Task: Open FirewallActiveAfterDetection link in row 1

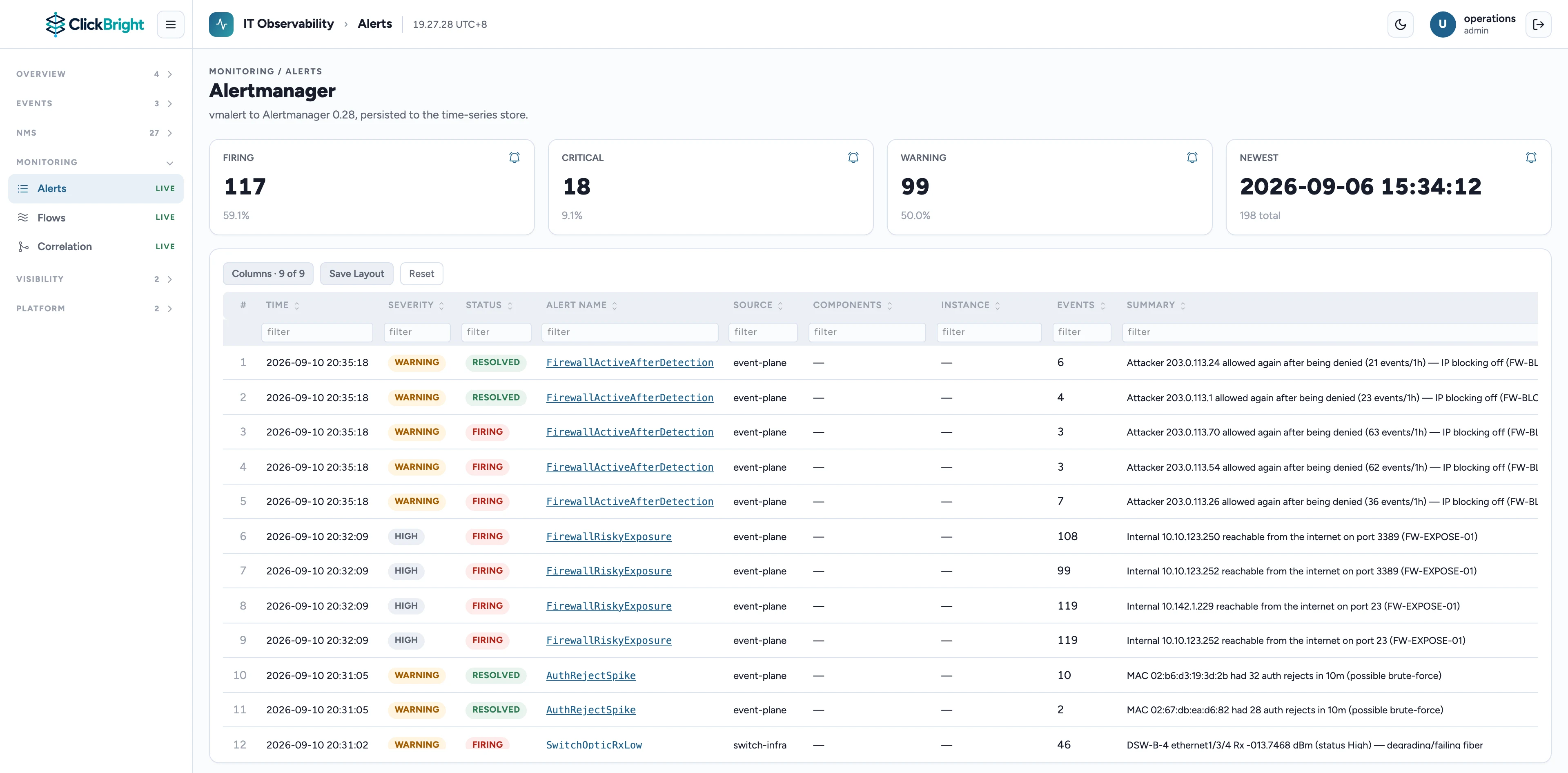Action: click(x=629, y=362)
